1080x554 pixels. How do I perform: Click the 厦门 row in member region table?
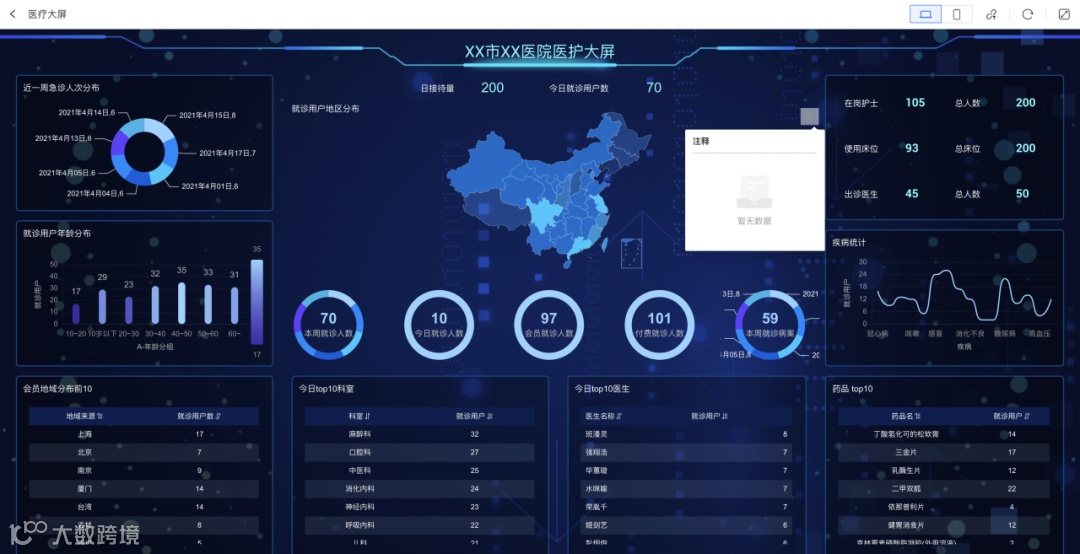pos(144,489)
